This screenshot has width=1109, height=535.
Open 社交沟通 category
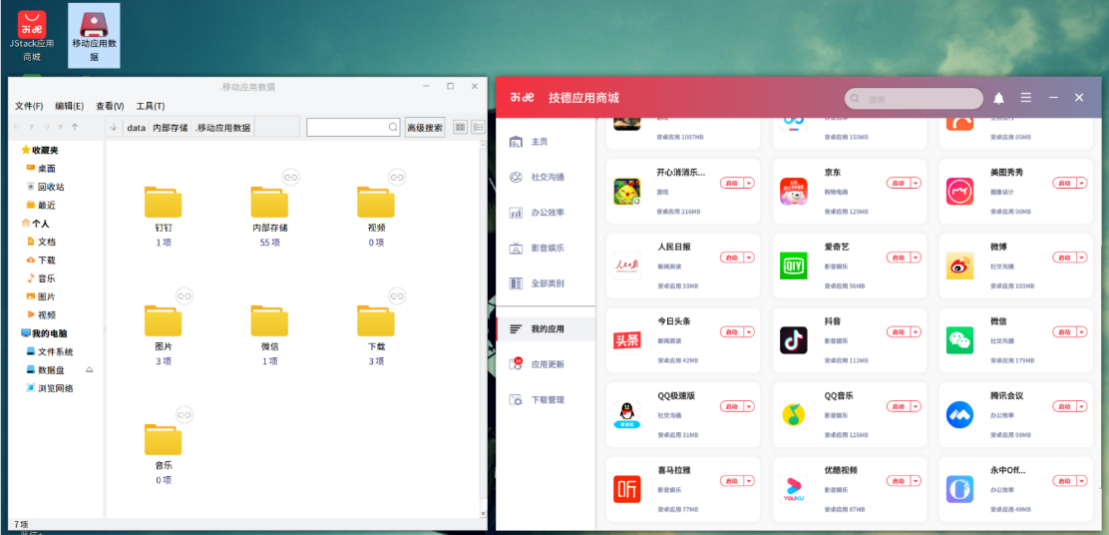click(538, 177)
